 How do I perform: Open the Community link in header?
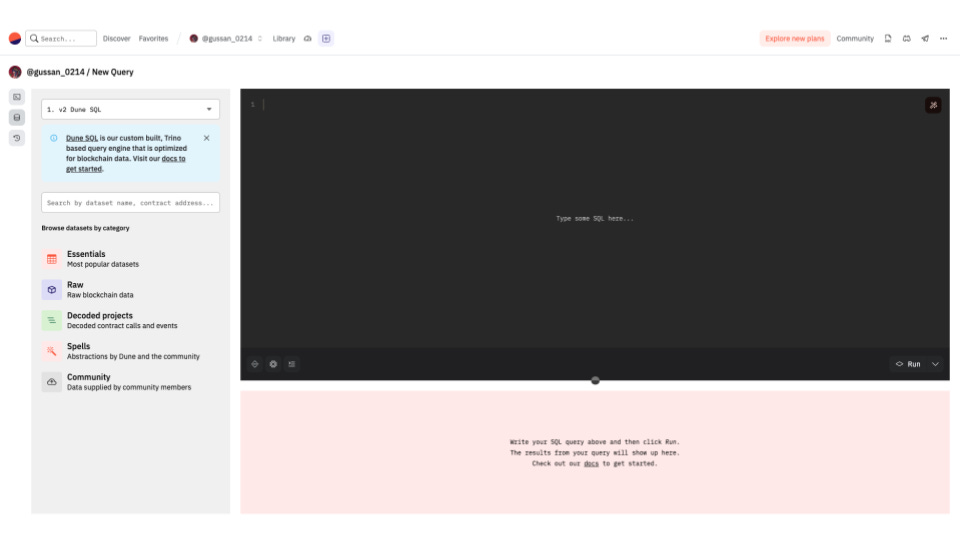pos(855,39)
